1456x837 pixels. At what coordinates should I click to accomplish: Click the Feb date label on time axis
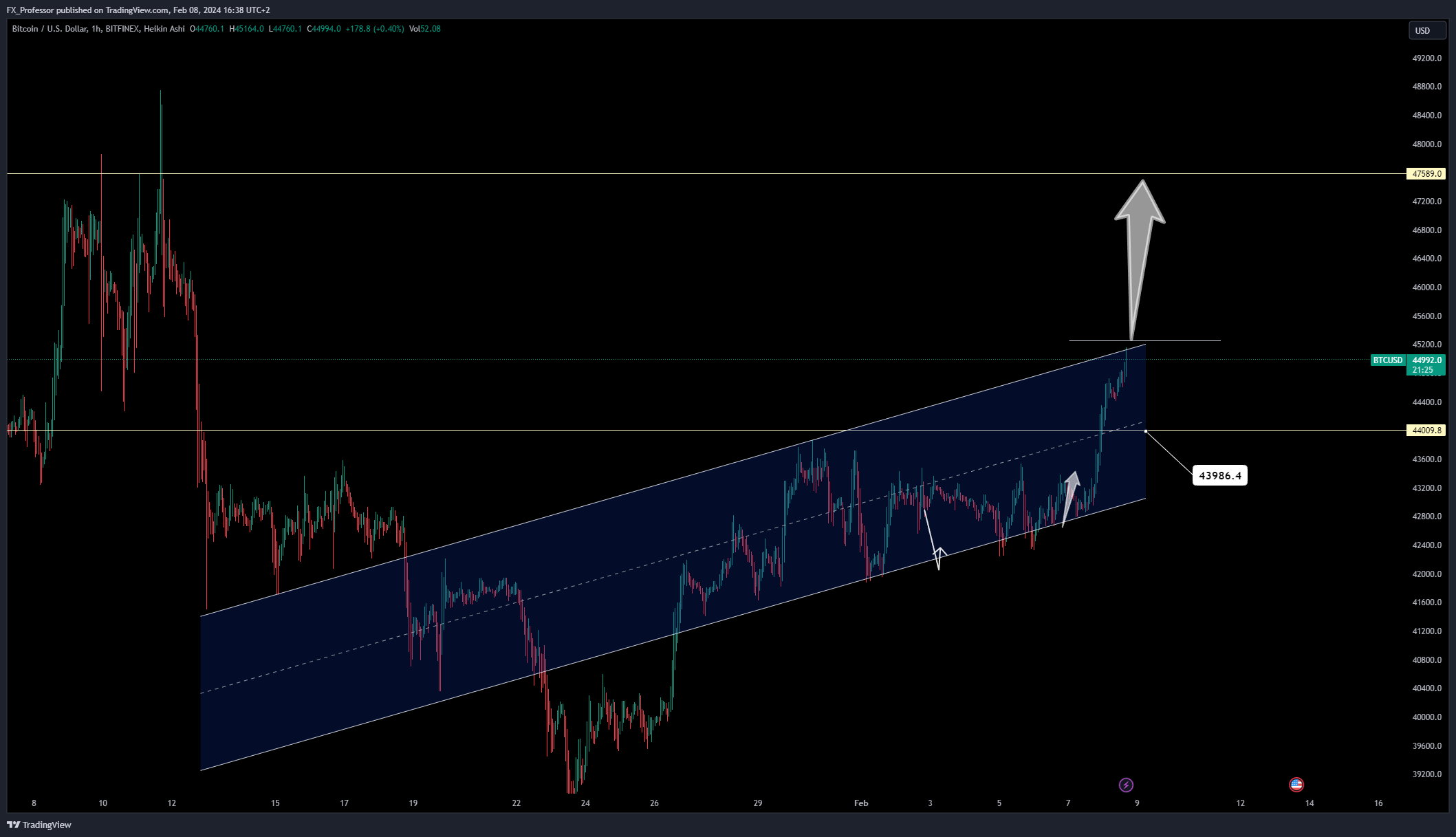pyautogui.click(x=861, y=803)
